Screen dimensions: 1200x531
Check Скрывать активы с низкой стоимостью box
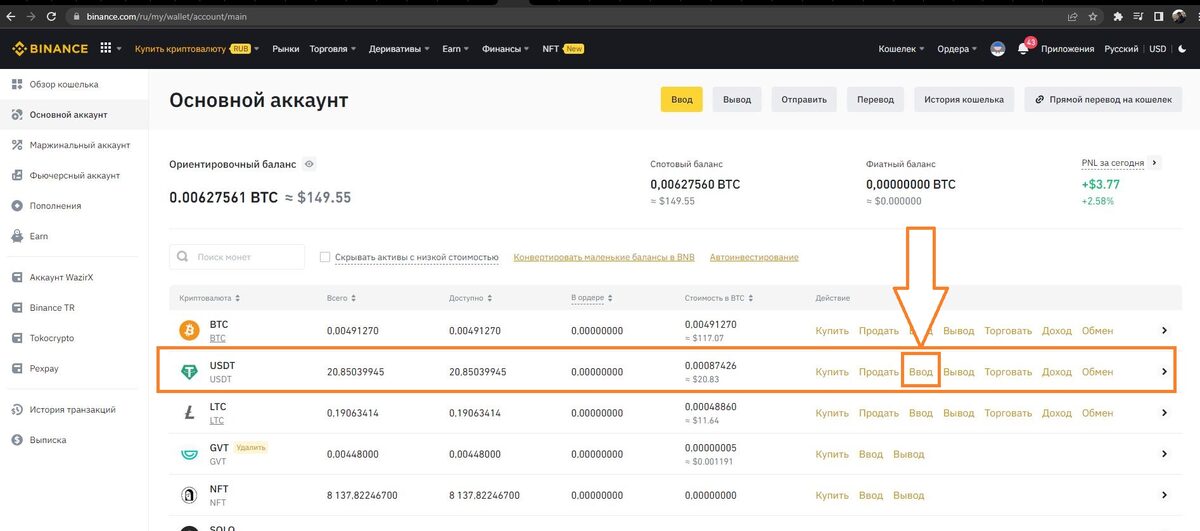324,257
